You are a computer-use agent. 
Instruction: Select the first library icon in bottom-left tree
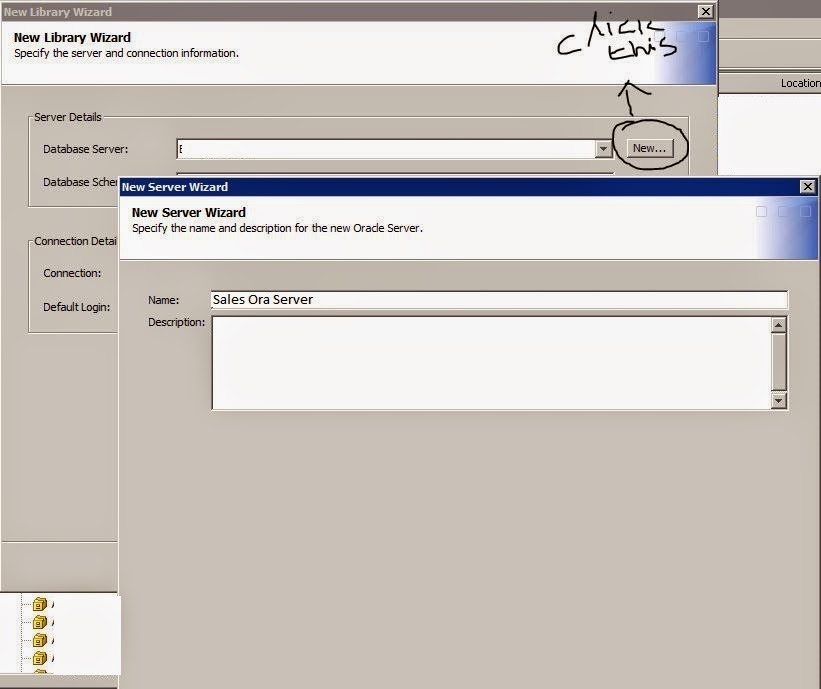[40, 604]
